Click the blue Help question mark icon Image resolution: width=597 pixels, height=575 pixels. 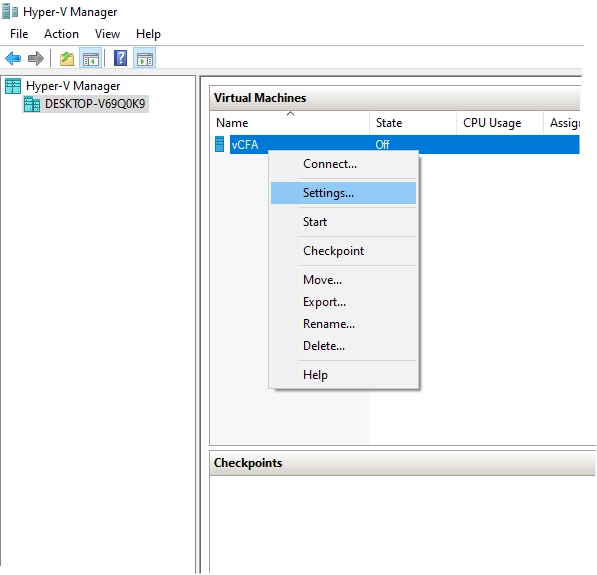tap(120, 59)
